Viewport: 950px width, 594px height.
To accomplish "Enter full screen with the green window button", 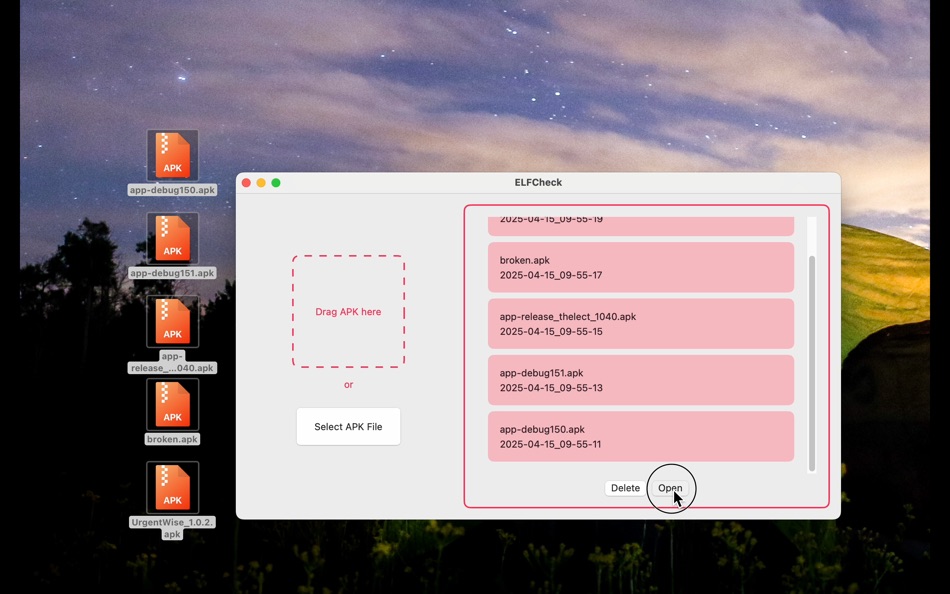I will pyautogui.click(x=276, y=183).
